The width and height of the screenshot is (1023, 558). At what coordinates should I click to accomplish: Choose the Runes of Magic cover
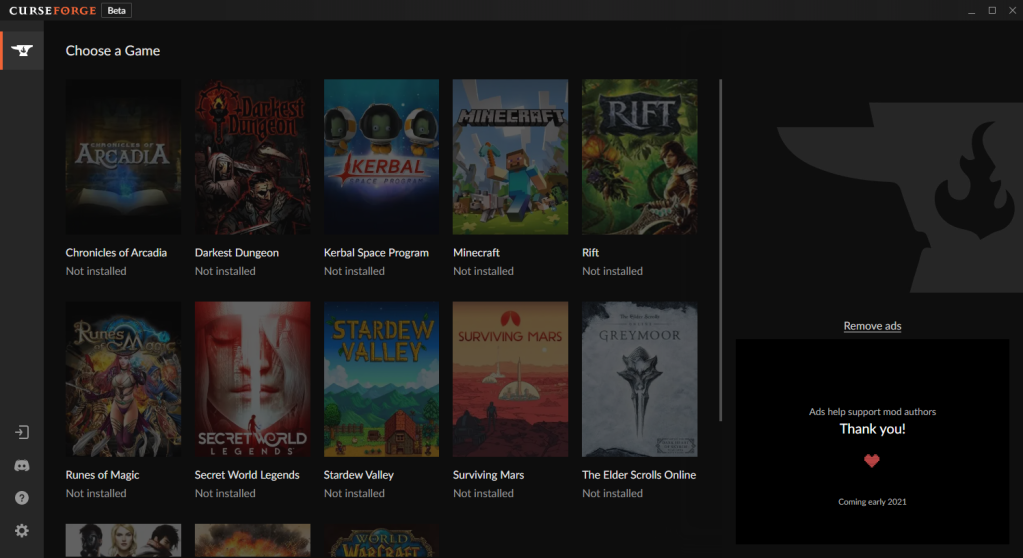pyautogui.click(x=123, y=379)
